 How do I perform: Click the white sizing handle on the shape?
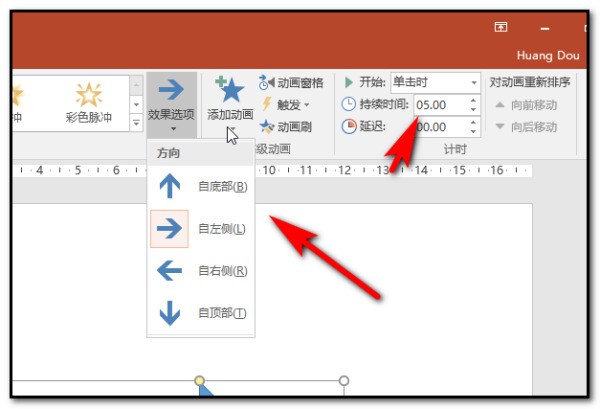click(x=344, y=380)
